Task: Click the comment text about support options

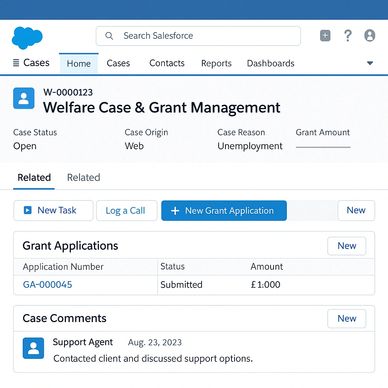Action: (x=153, y=359)
